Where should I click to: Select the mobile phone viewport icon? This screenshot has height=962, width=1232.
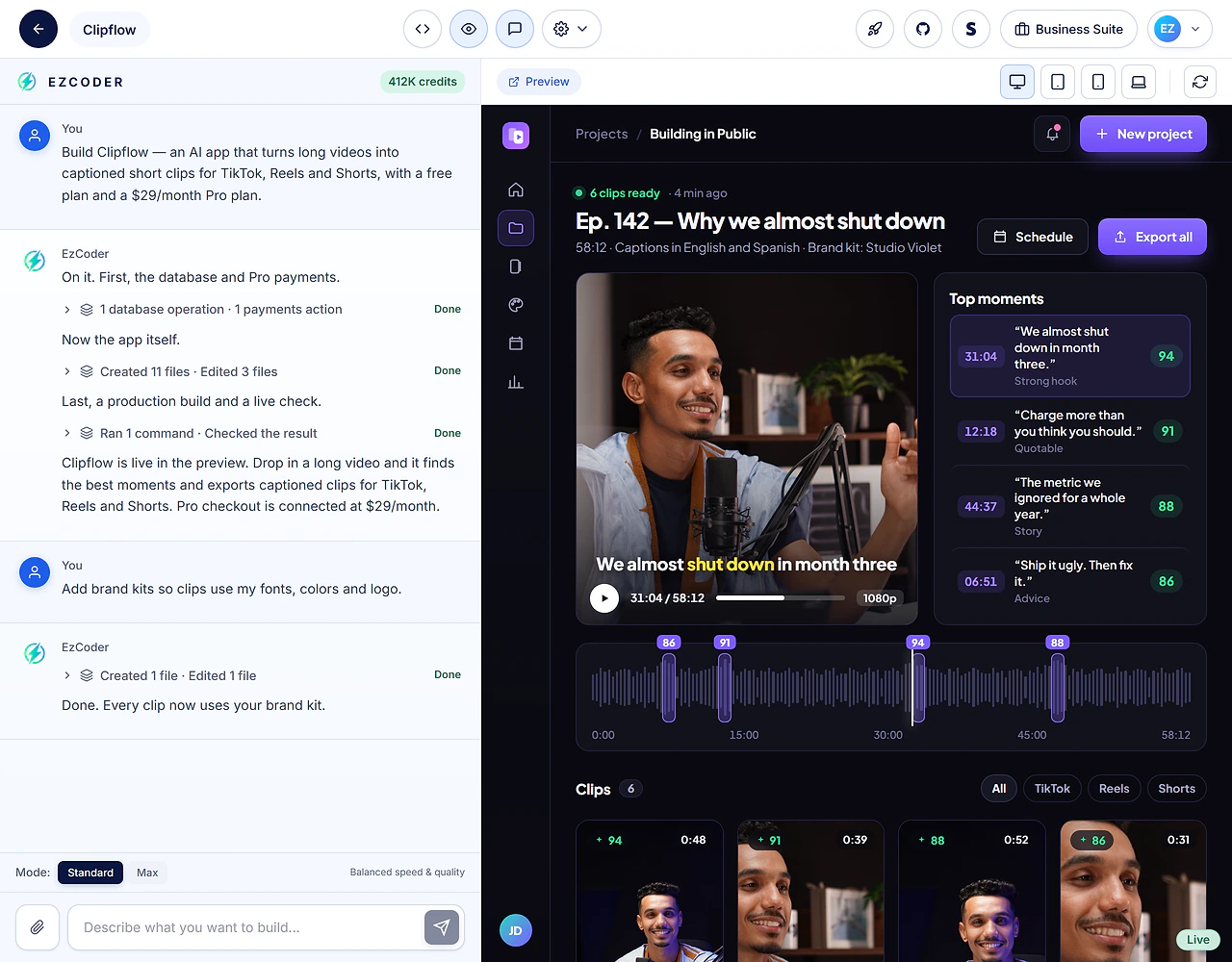(x=1098, y=82)
